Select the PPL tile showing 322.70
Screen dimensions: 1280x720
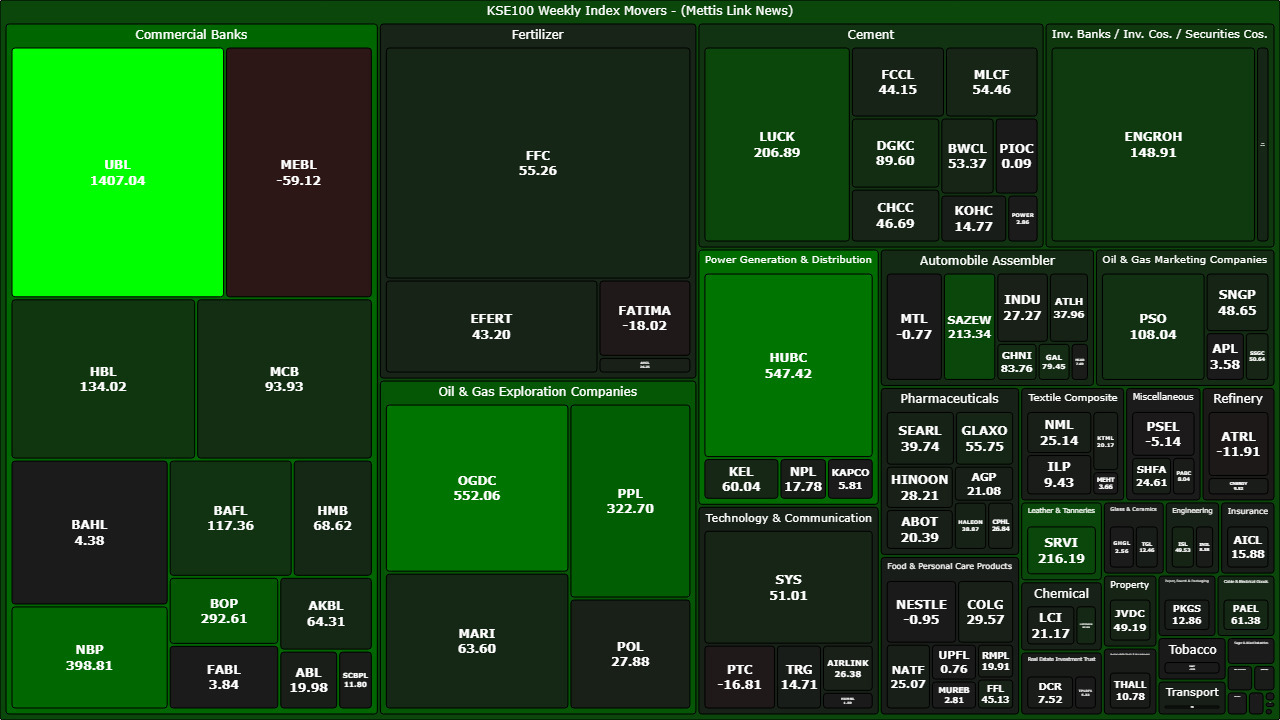630,500
